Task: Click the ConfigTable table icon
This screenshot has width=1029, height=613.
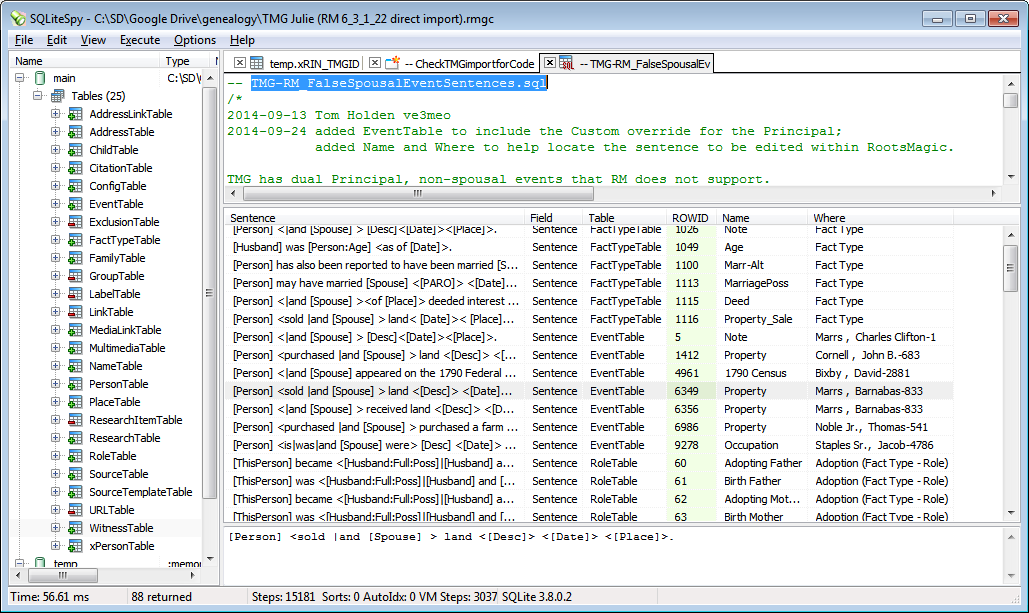Action: pos(75,186)
